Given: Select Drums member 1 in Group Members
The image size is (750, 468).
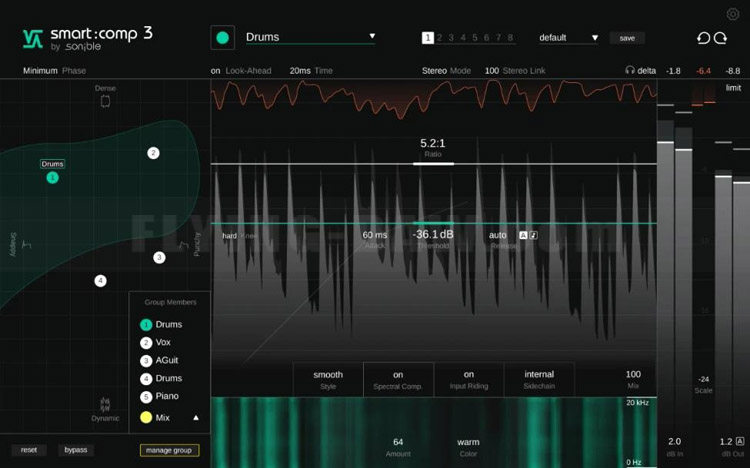Looking at the screenshot, I should 161,324.
